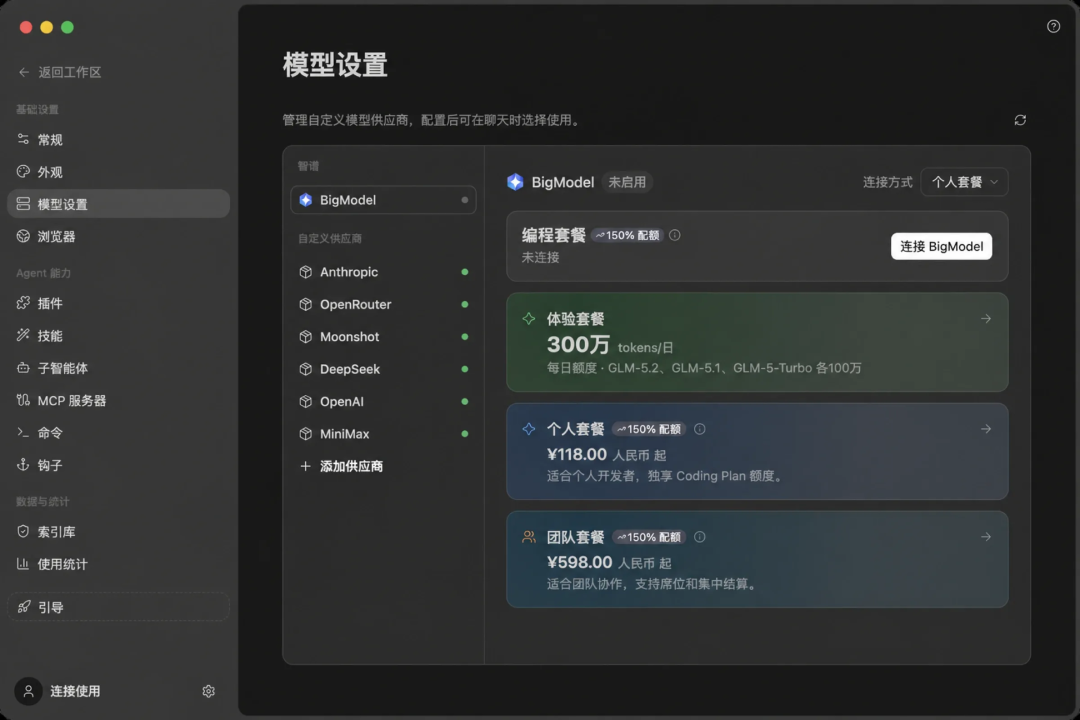Select 模型设置 in sidebar
The width and height of the screenshot is (1080, 720).
tap(118, 204)
